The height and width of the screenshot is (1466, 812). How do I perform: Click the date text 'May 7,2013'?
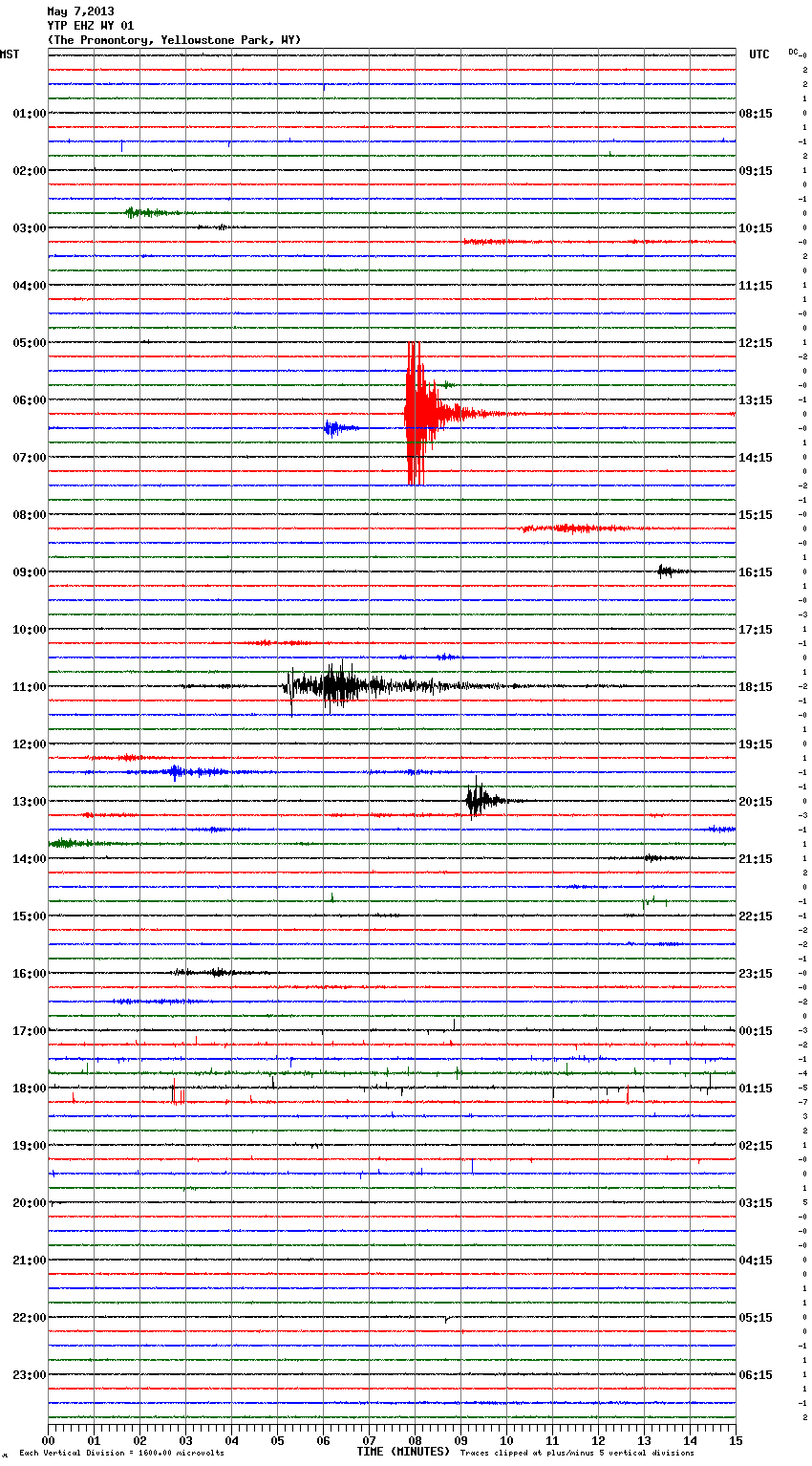point(80,11)
